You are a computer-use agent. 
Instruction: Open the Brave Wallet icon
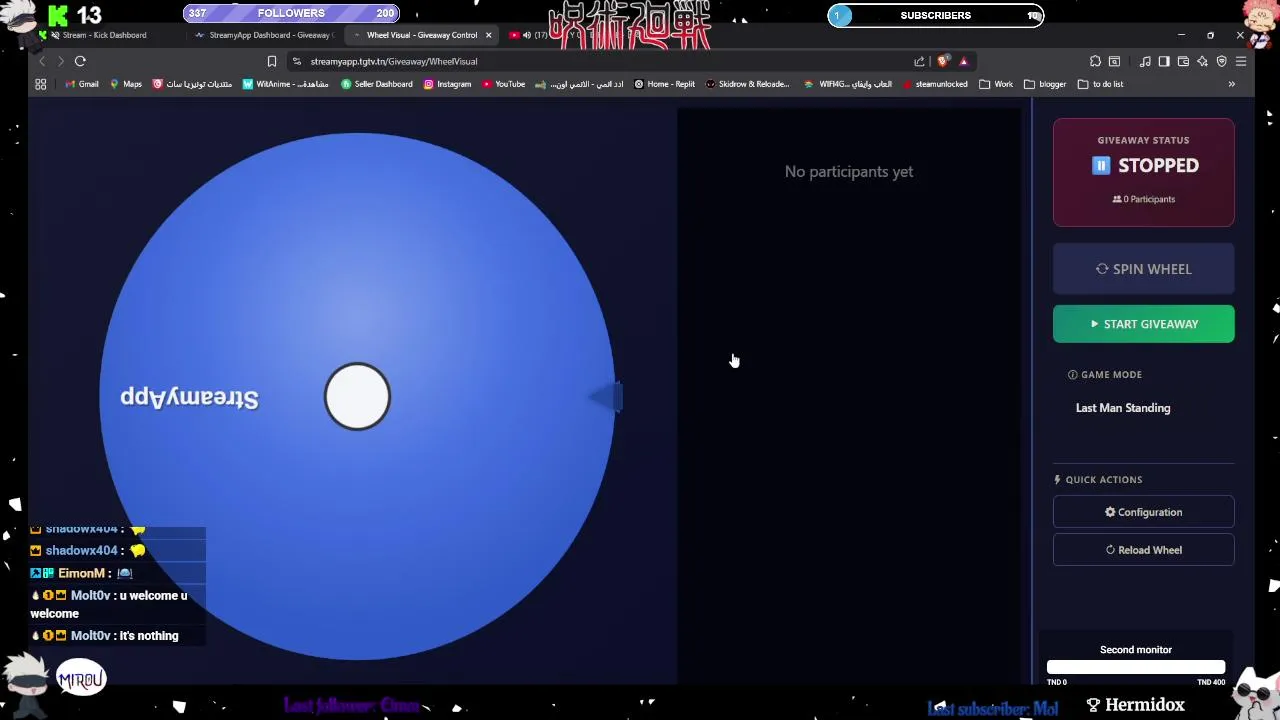point(1183,61)
